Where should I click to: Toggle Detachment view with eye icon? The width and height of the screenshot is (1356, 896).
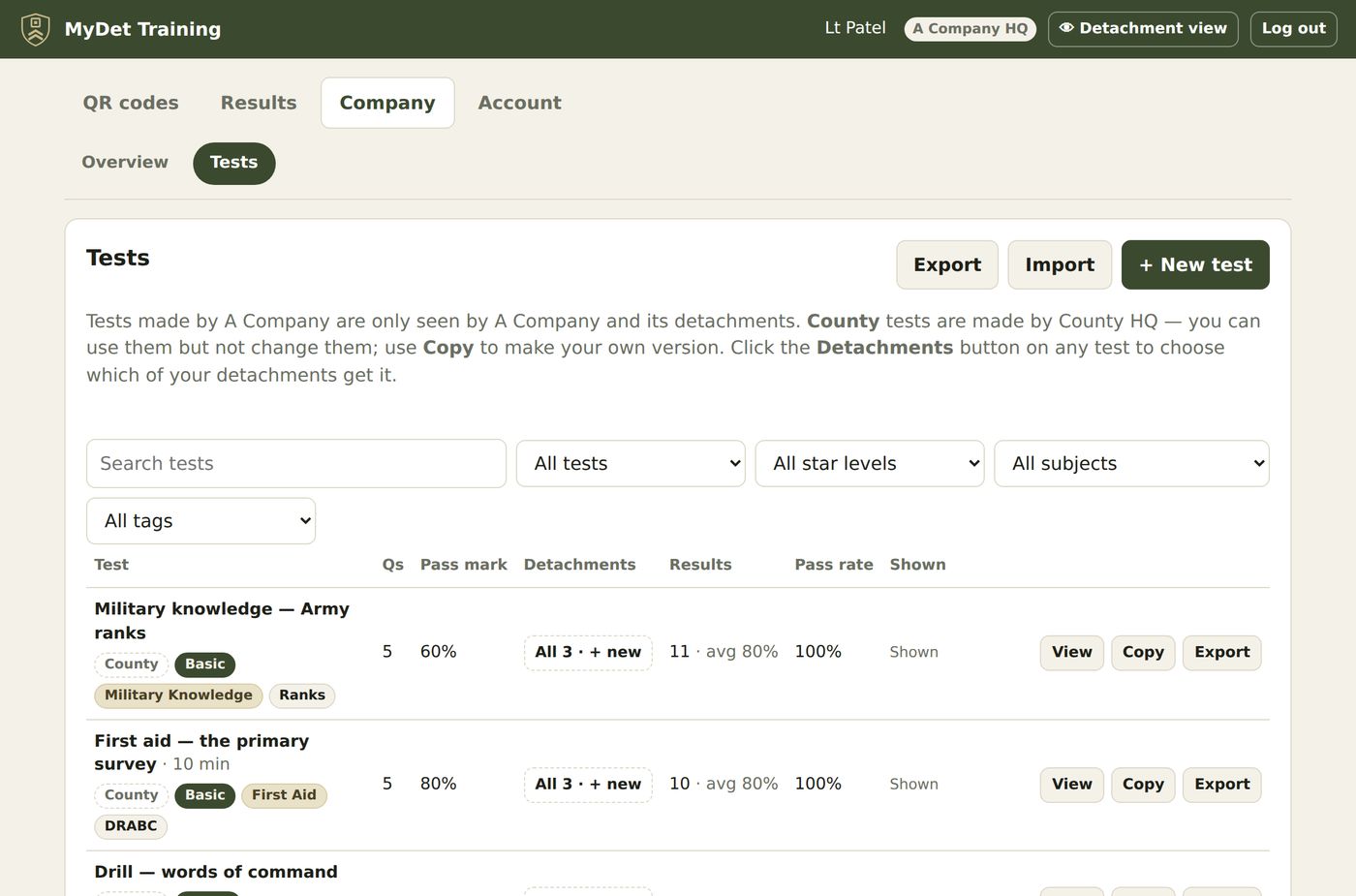[x=1143, y=29]
